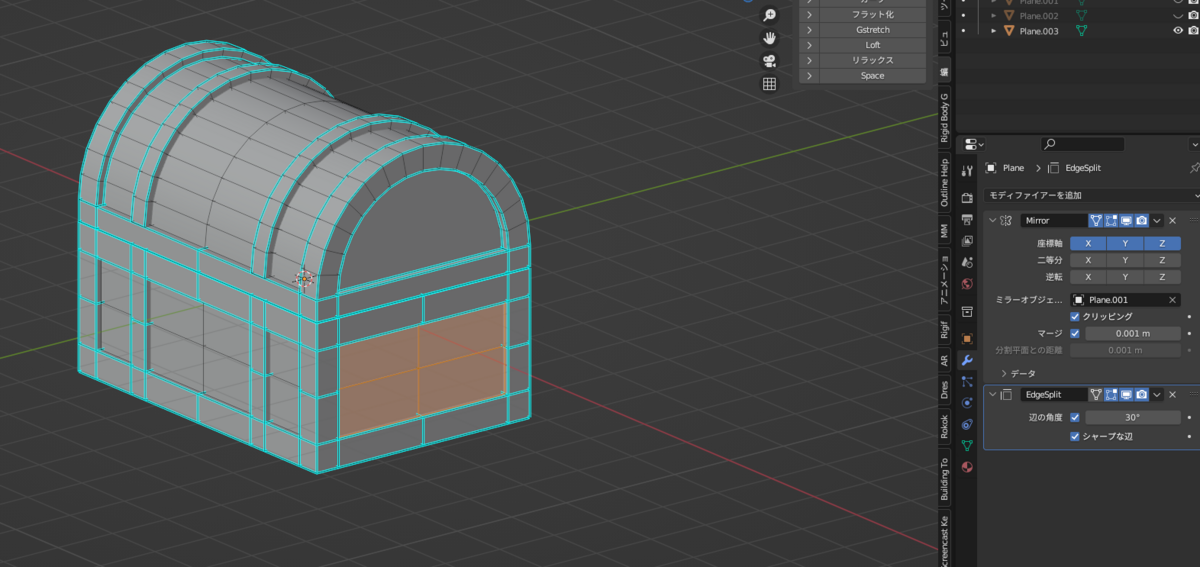Clear the Plane.001 mirror object field

coord(1172,300)
